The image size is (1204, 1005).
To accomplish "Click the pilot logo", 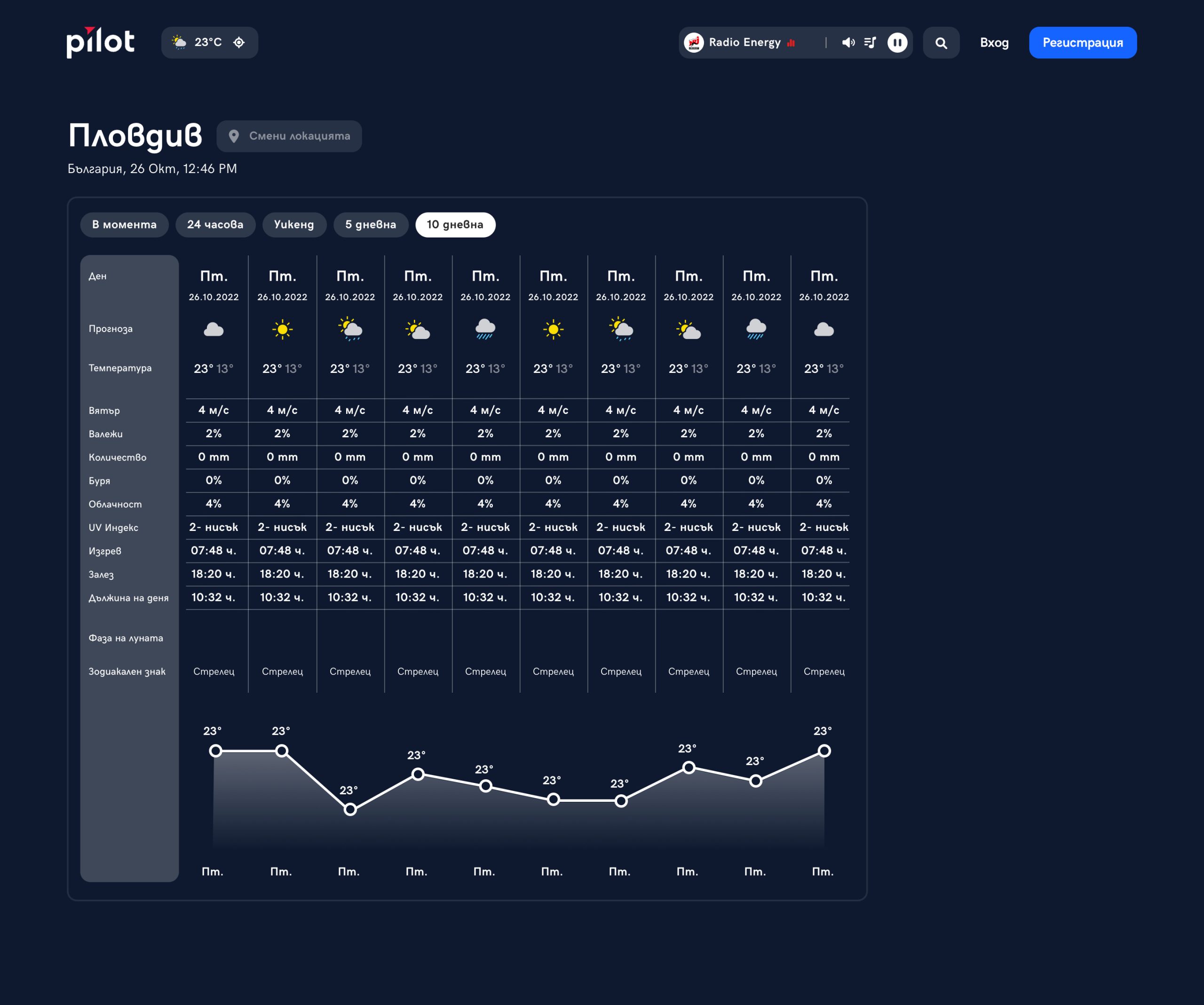I will click(100, 42).
